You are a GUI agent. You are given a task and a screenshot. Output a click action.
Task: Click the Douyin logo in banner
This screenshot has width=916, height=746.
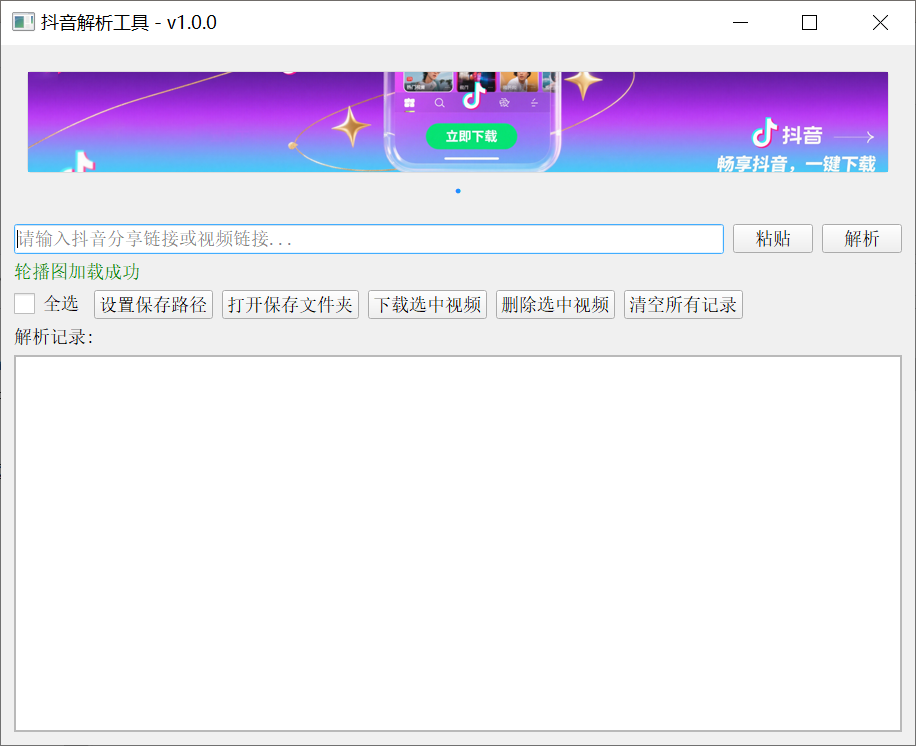(764, 133)
